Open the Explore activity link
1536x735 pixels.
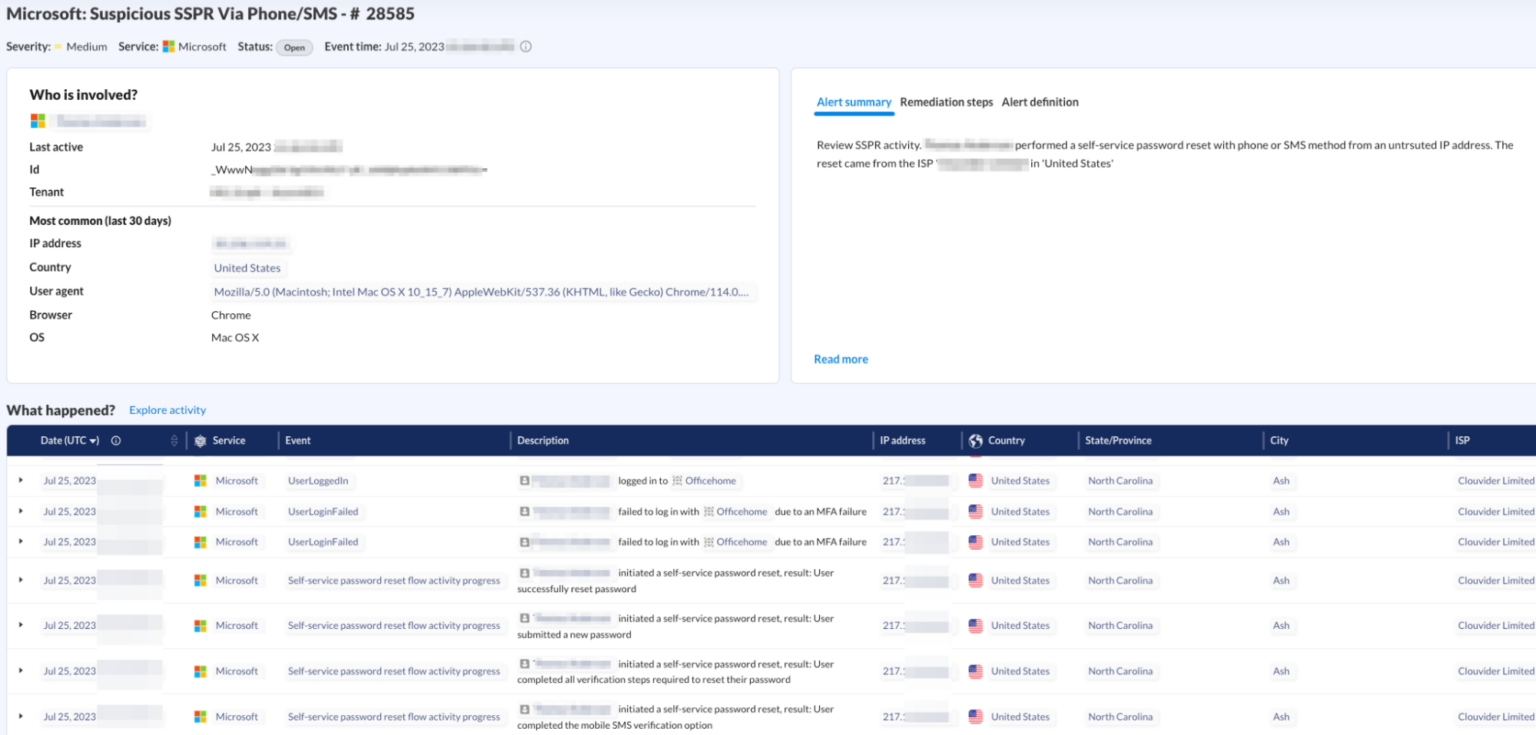pos(167,410)
